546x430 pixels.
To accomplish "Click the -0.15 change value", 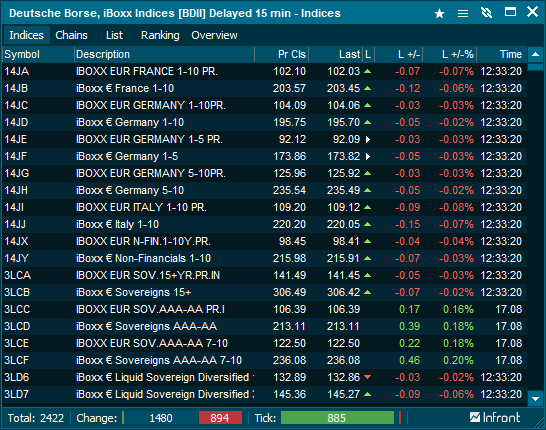I will [407, 225].
